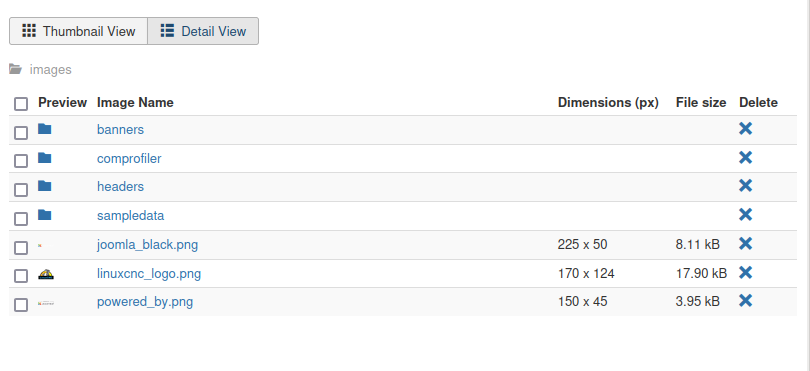This screenshot has height=371, width=810.
Task: Select the linuxcnc_logo.png row checkbox
Action: [x=21, y=276]
